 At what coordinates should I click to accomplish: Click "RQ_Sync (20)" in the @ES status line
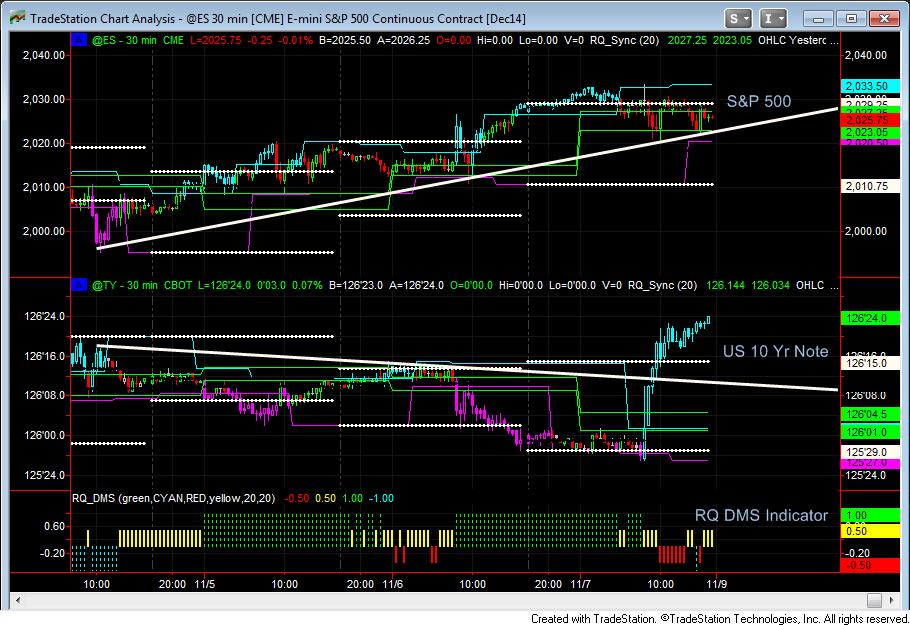point(624,41)
